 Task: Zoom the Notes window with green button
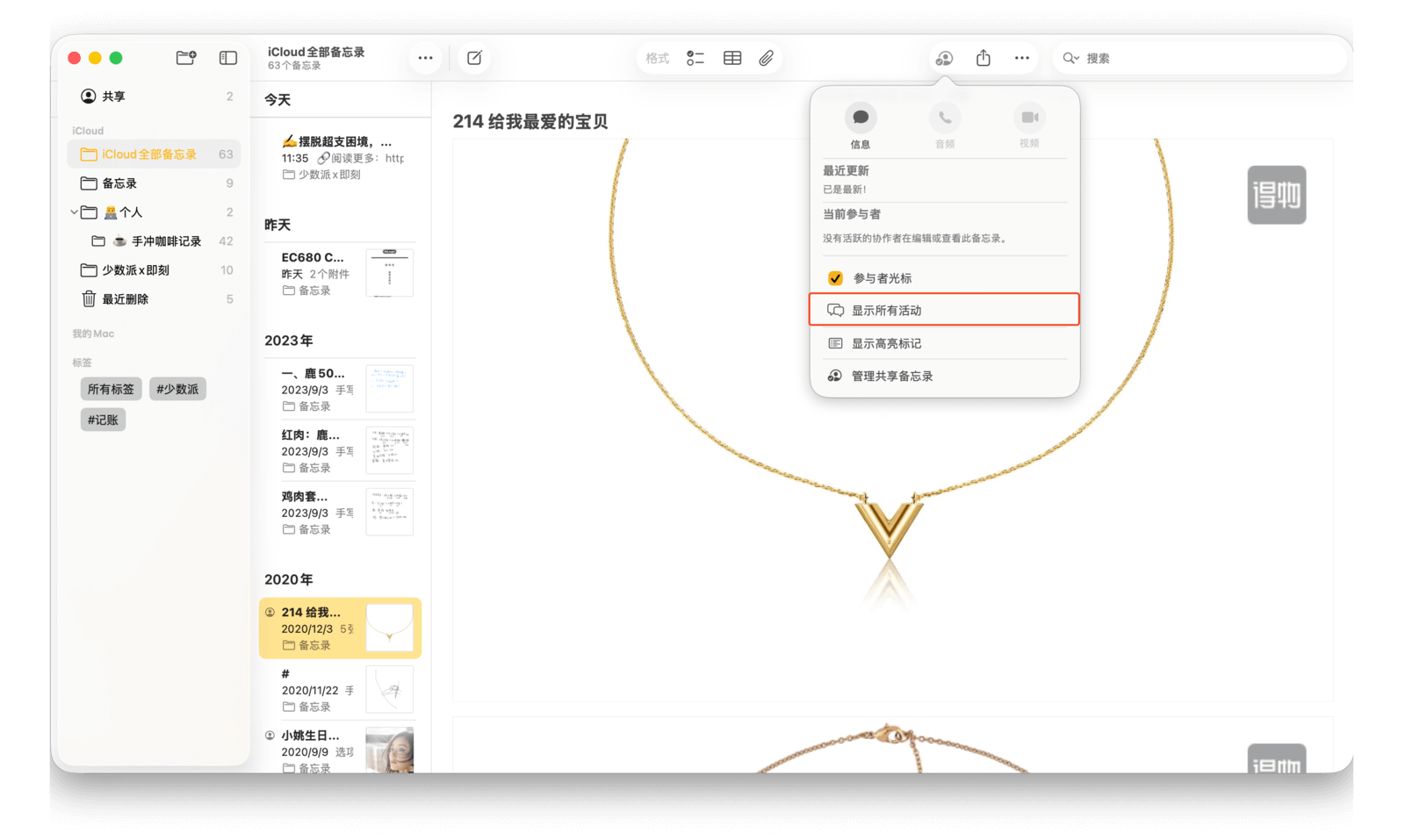pos(116,58)
